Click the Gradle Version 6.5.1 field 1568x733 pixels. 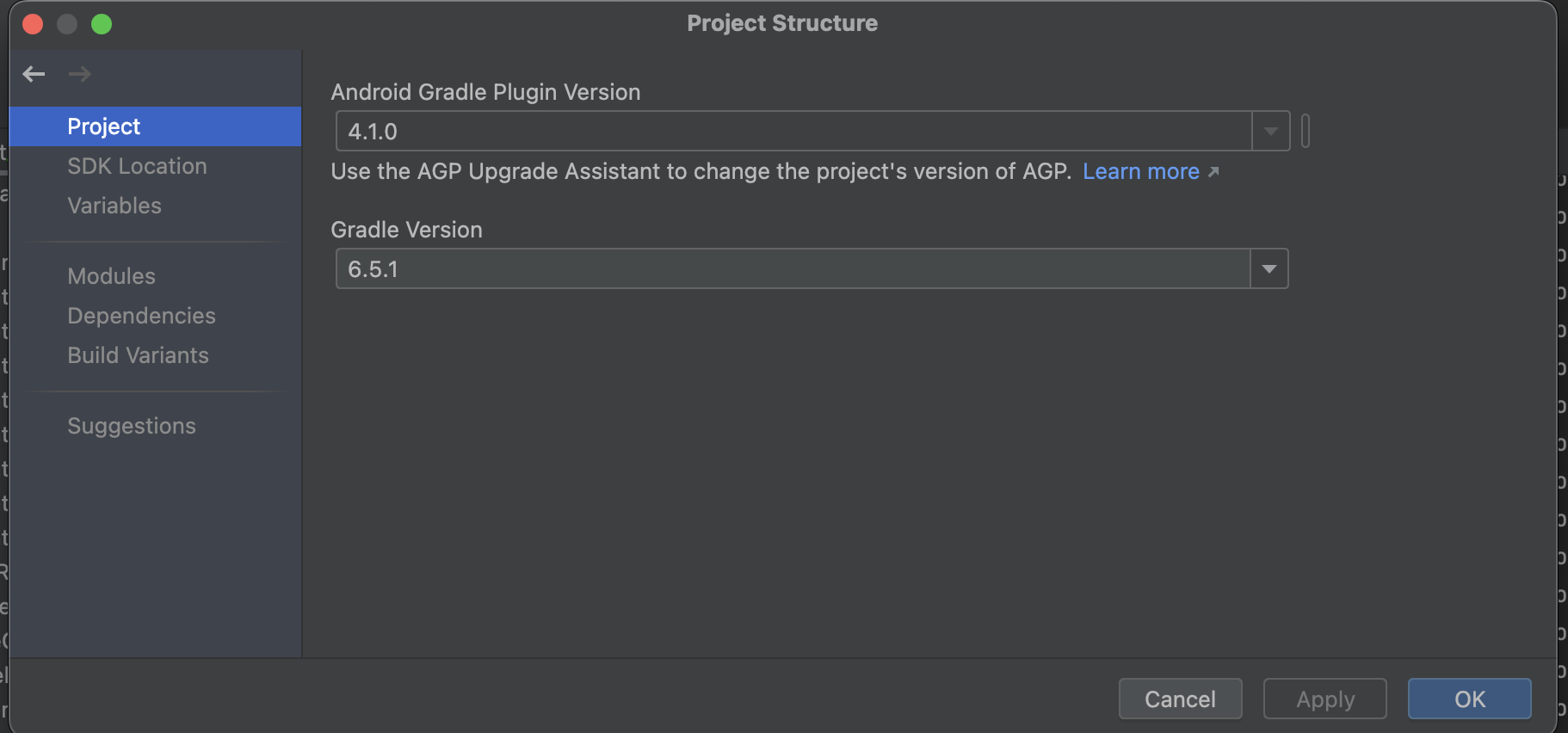point(792,269)
